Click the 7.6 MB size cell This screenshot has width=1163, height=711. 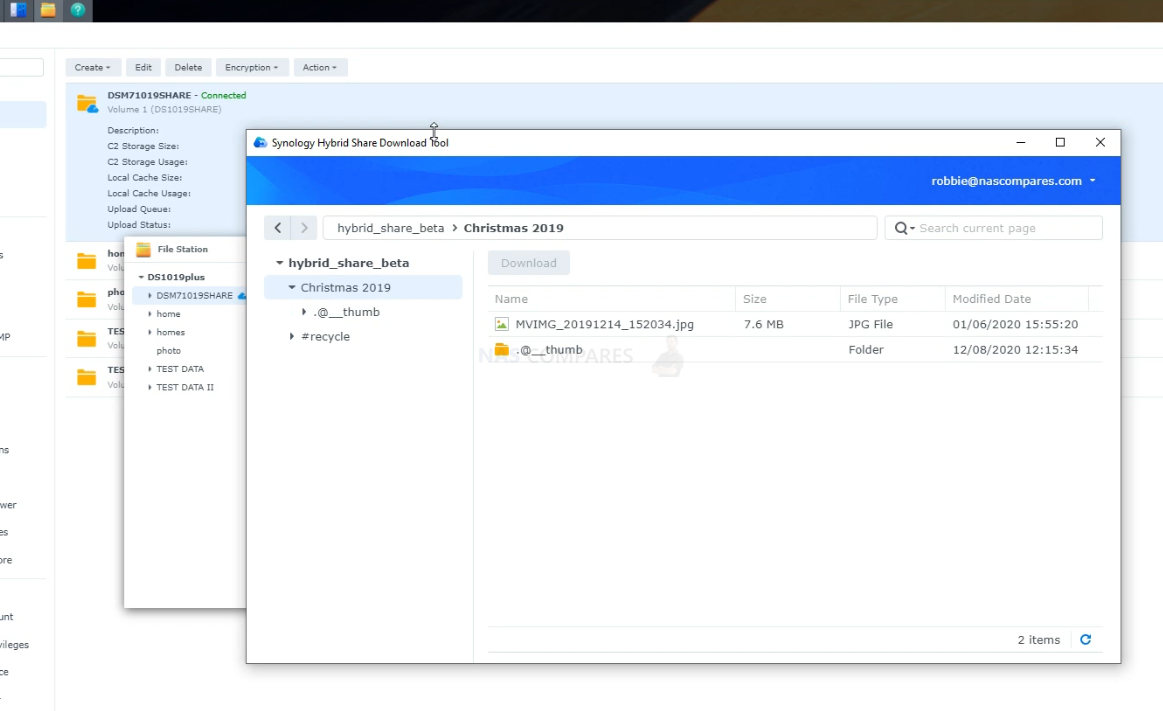(x=764, y=324)
